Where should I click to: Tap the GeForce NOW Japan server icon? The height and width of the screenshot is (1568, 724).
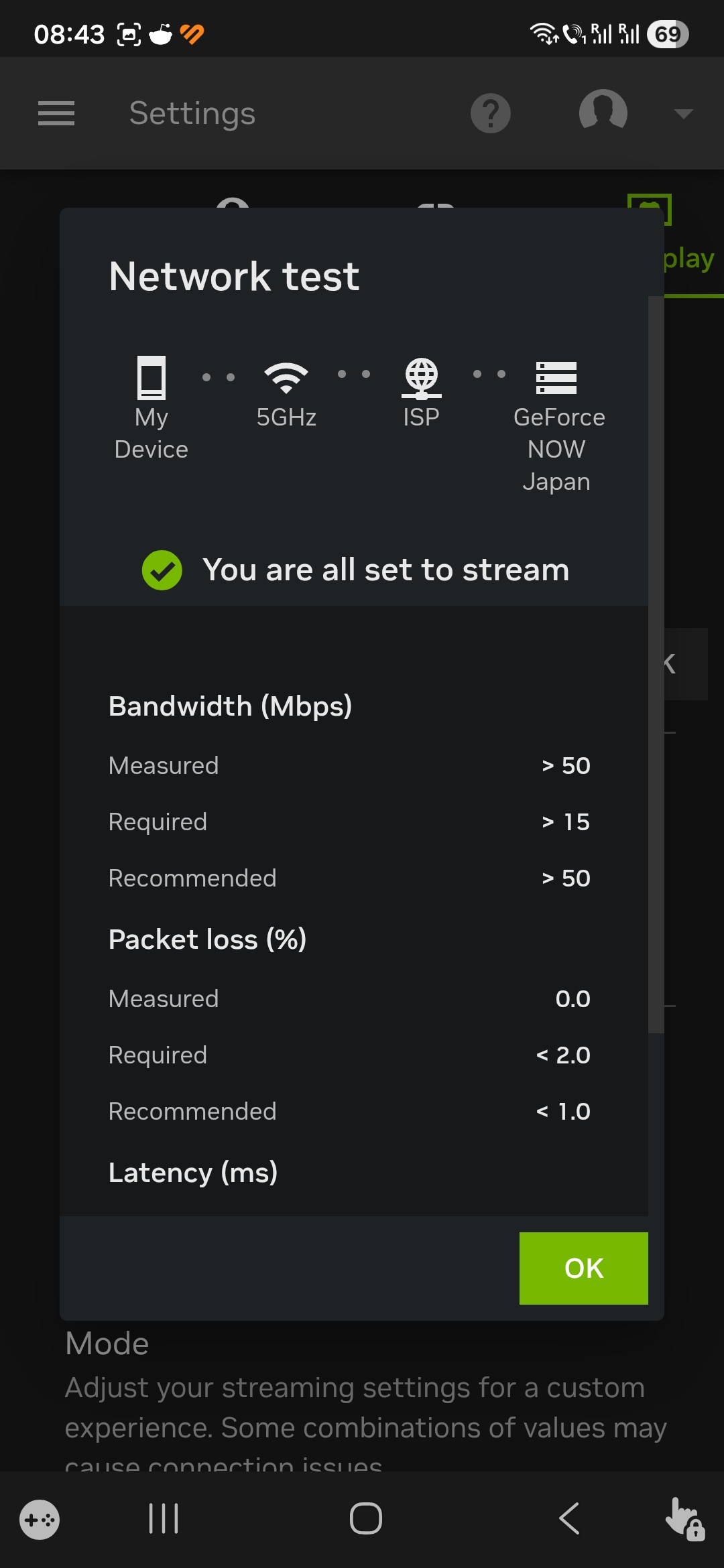[556, 378]
